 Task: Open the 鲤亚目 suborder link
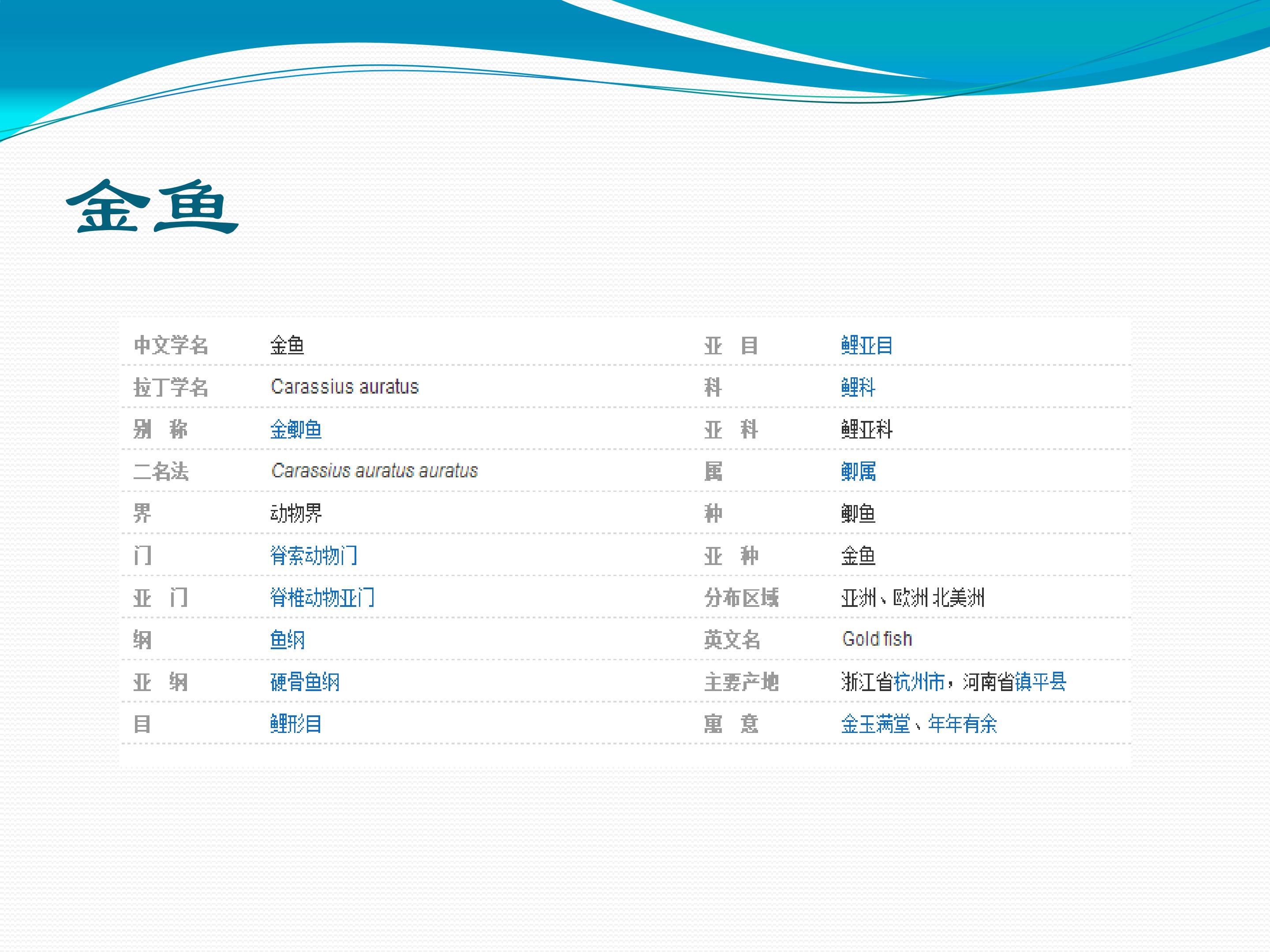867,346
